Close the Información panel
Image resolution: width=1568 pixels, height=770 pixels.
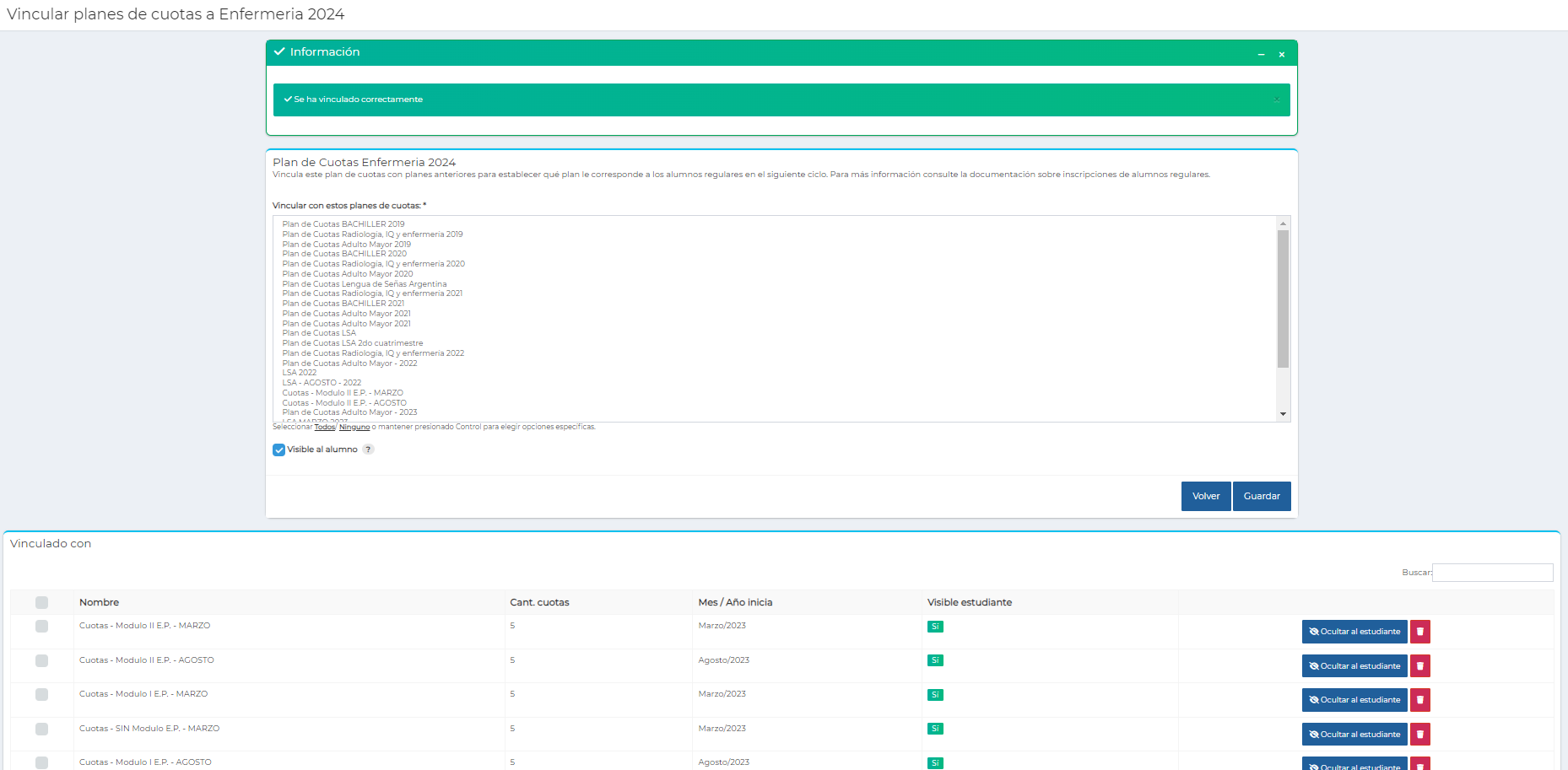pyautogui.click(x=1281, y=54)
